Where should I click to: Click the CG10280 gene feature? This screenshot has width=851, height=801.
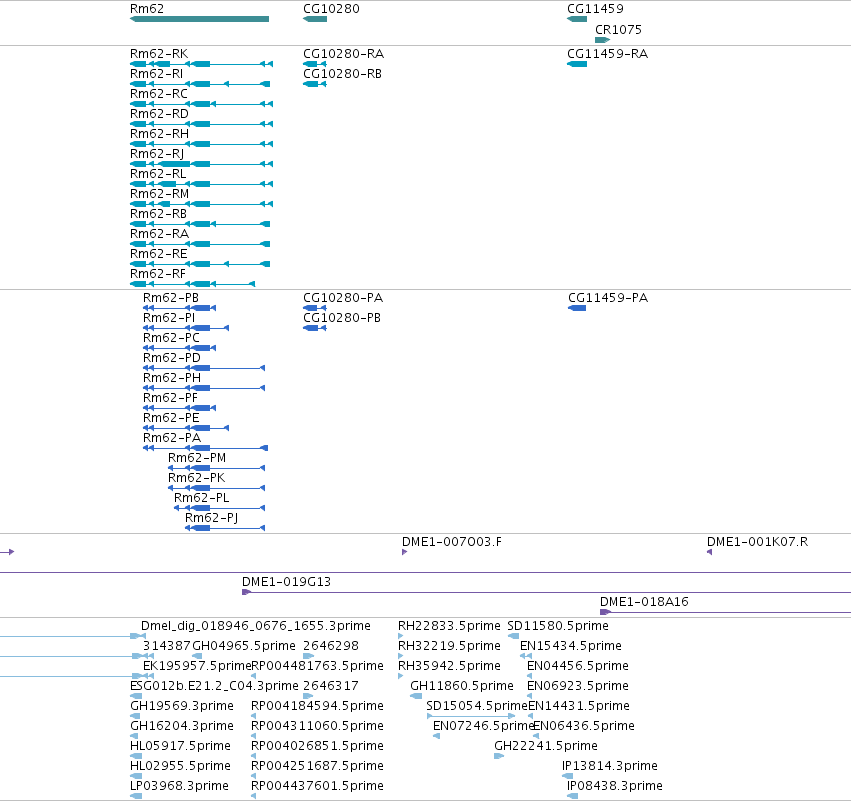point(315,19)
